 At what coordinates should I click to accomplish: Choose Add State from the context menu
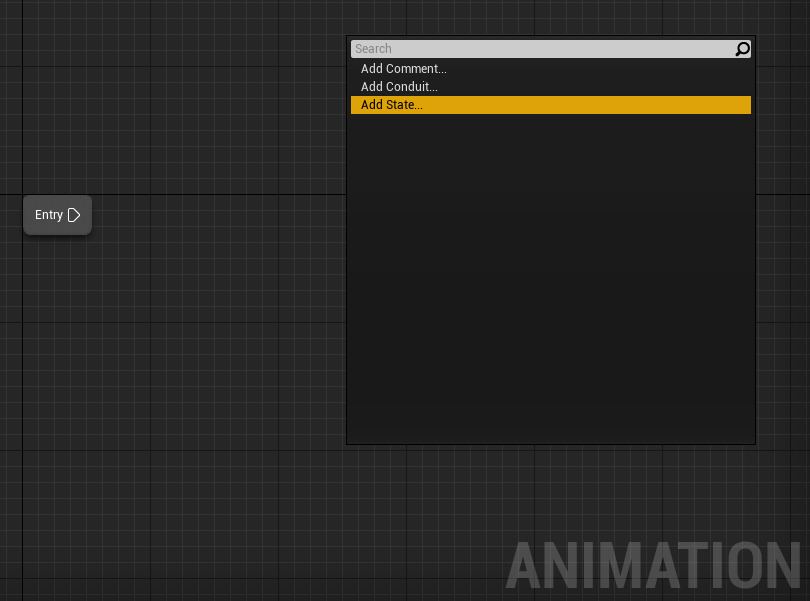point(391,104)
